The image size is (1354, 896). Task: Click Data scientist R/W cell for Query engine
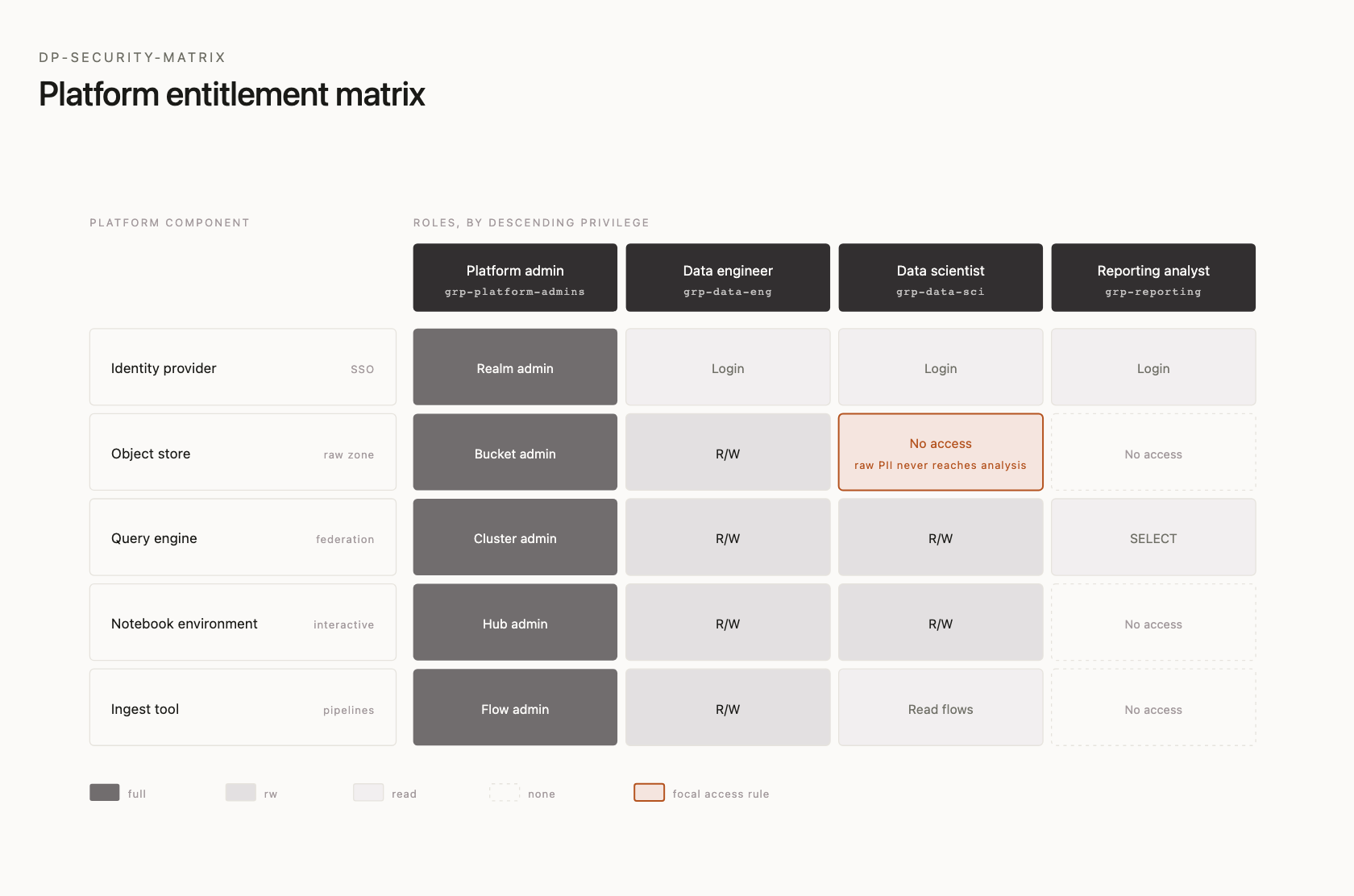tap(941, 537)
